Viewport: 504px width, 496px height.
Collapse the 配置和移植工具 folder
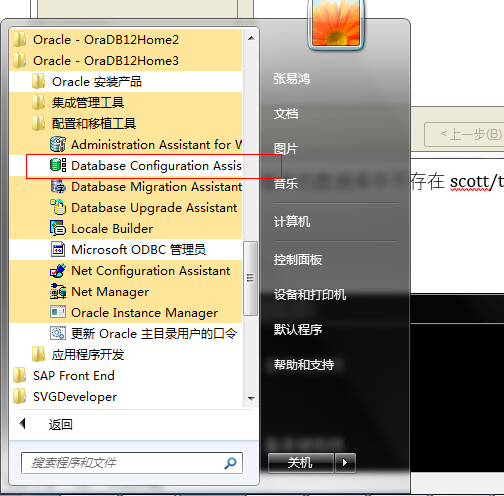126,124
